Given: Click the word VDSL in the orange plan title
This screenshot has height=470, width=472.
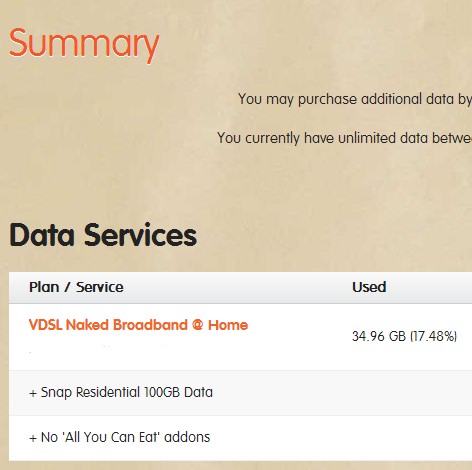Looking at the screenshot, I should point(46,325).
